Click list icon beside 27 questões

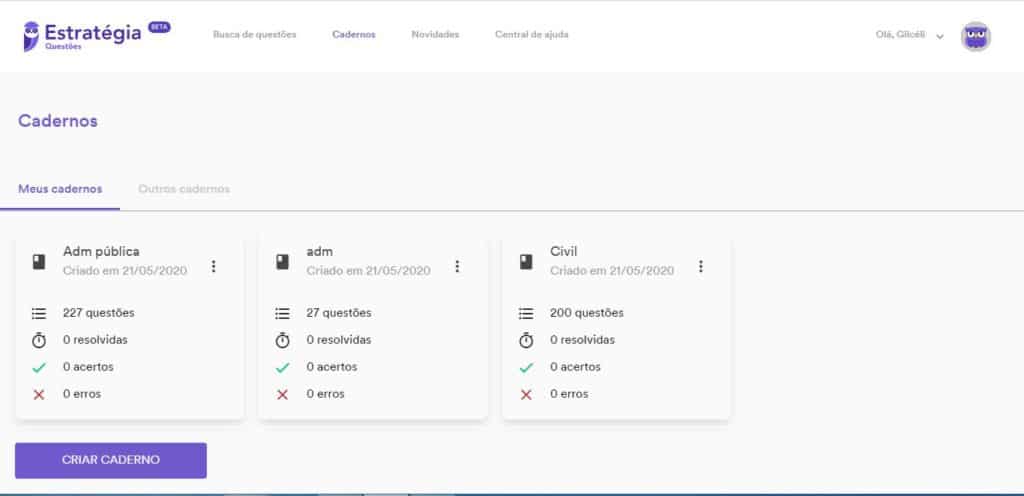(x=282, y=313)
